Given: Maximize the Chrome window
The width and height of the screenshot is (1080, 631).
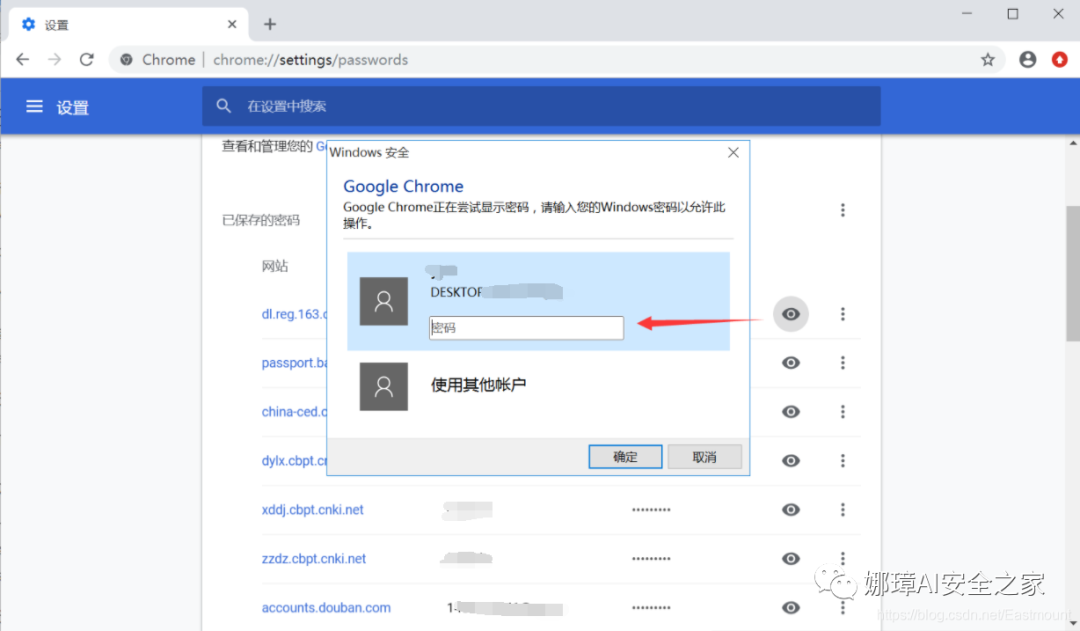Looking at the screenshot, I should pos(1012,14).
